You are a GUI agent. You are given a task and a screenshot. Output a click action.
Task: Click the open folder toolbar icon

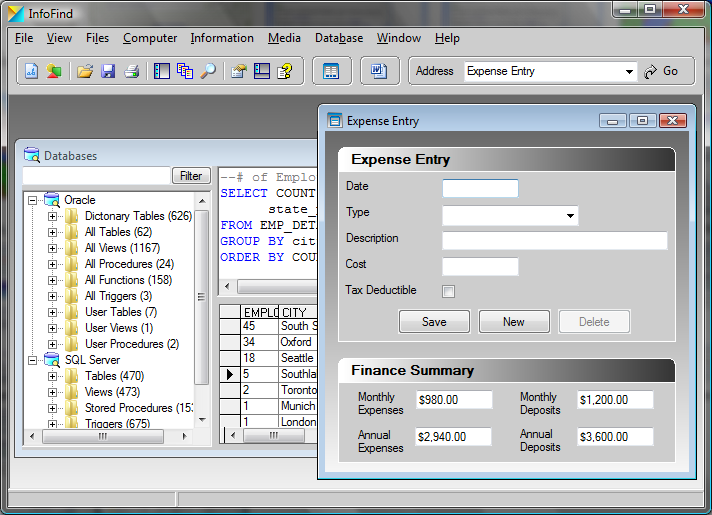tap(85, 71)
